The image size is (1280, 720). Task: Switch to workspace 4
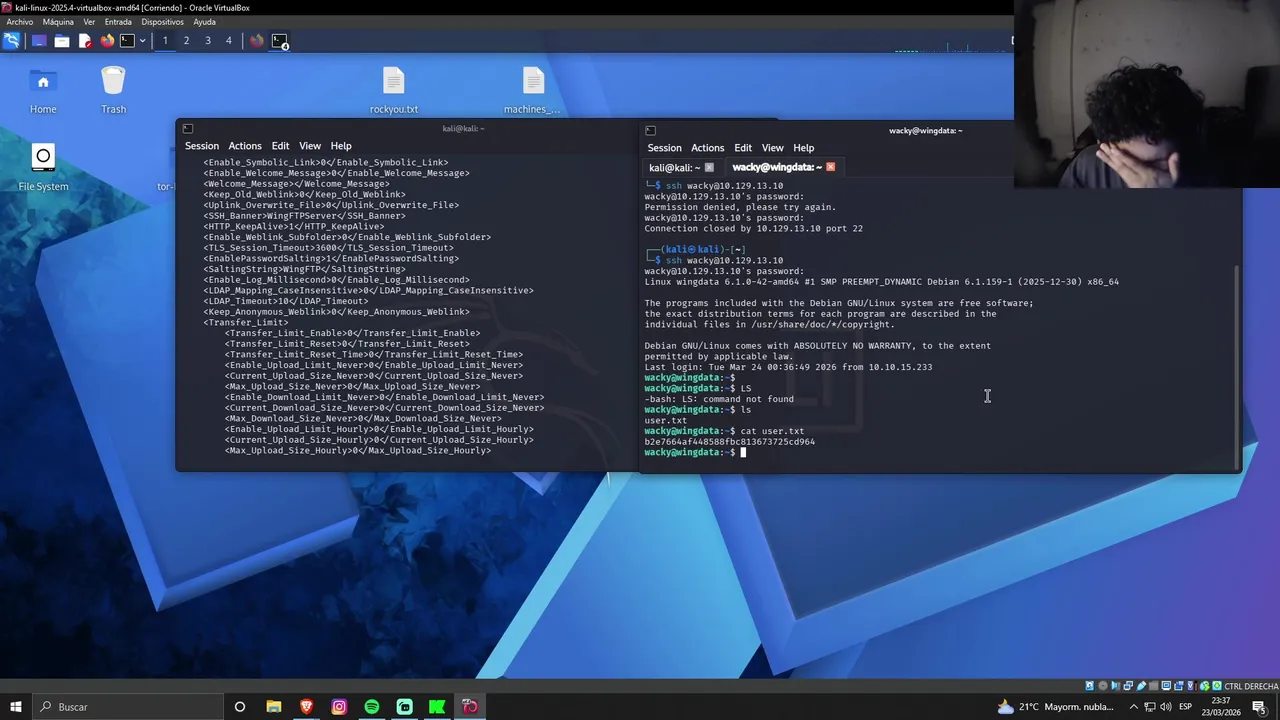point(229,41)
